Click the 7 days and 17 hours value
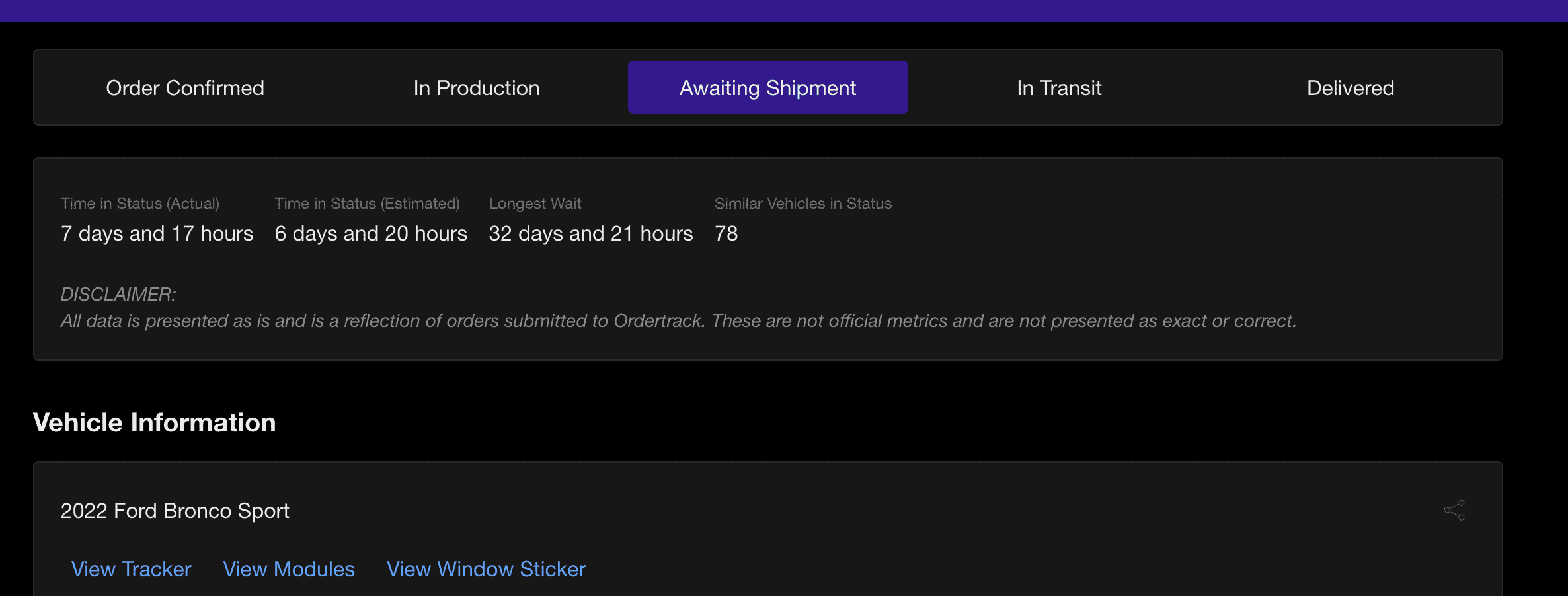The width and height of the screenshot is (1568, 596). pyautogui.click(x=157, y=233)
